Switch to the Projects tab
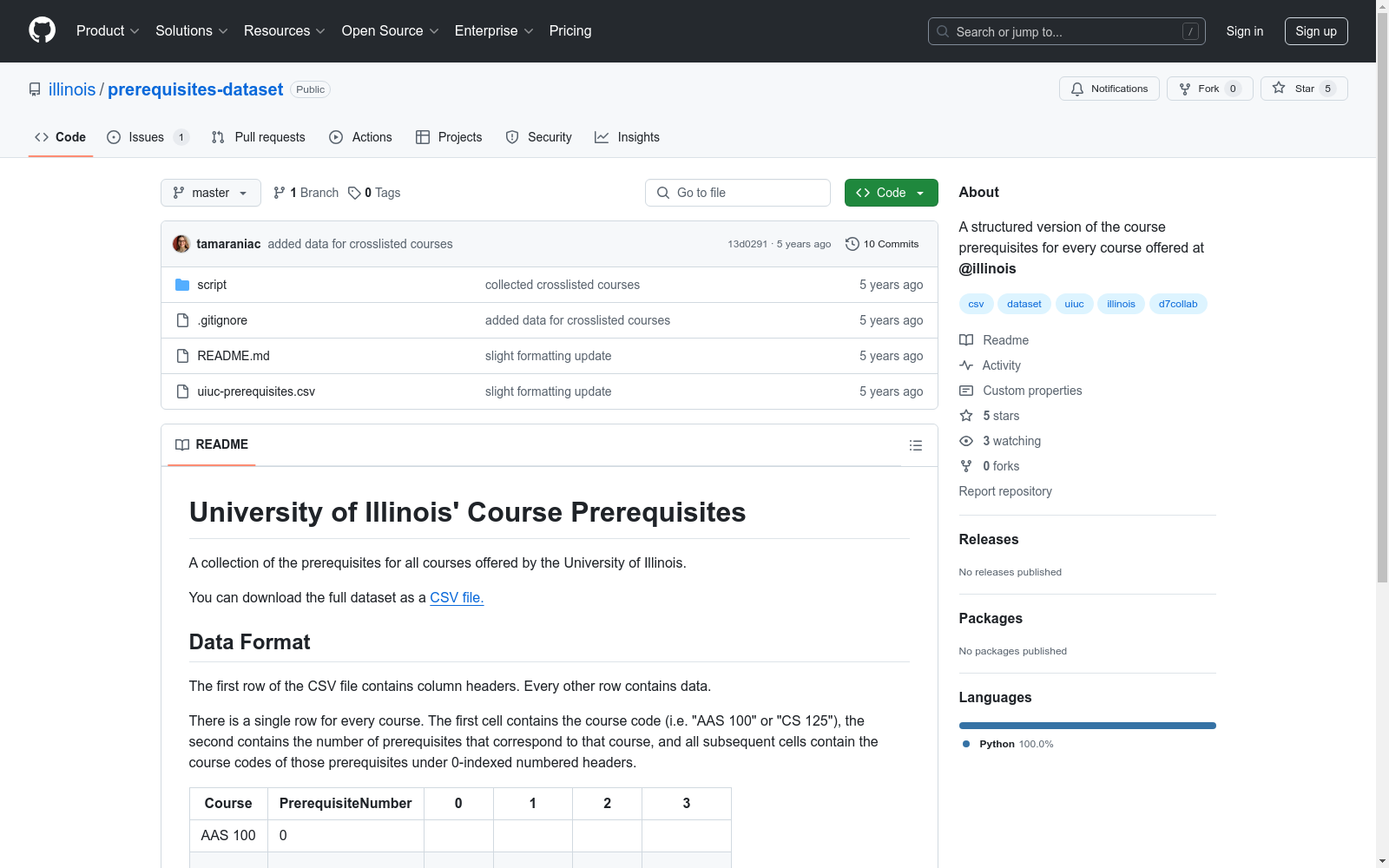This screenshot has width=1389, height=868. (449, 137)
